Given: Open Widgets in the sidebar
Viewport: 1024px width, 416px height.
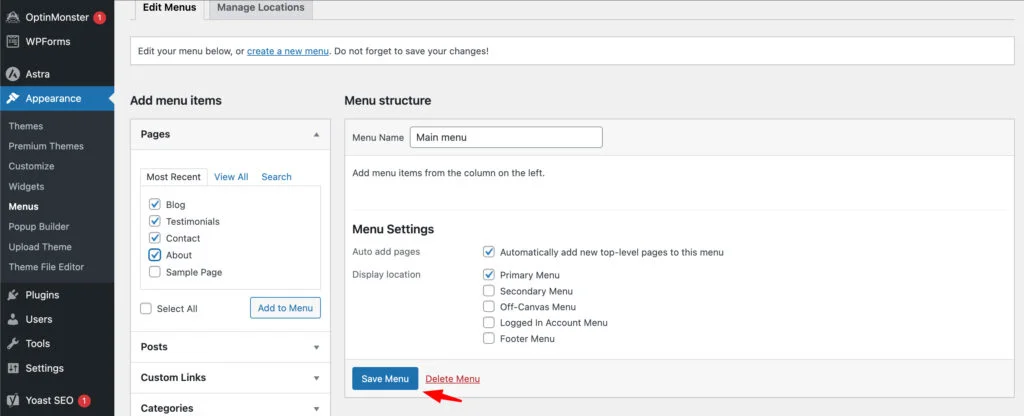Looking at the screenshot, I should (x=26, y=186).
